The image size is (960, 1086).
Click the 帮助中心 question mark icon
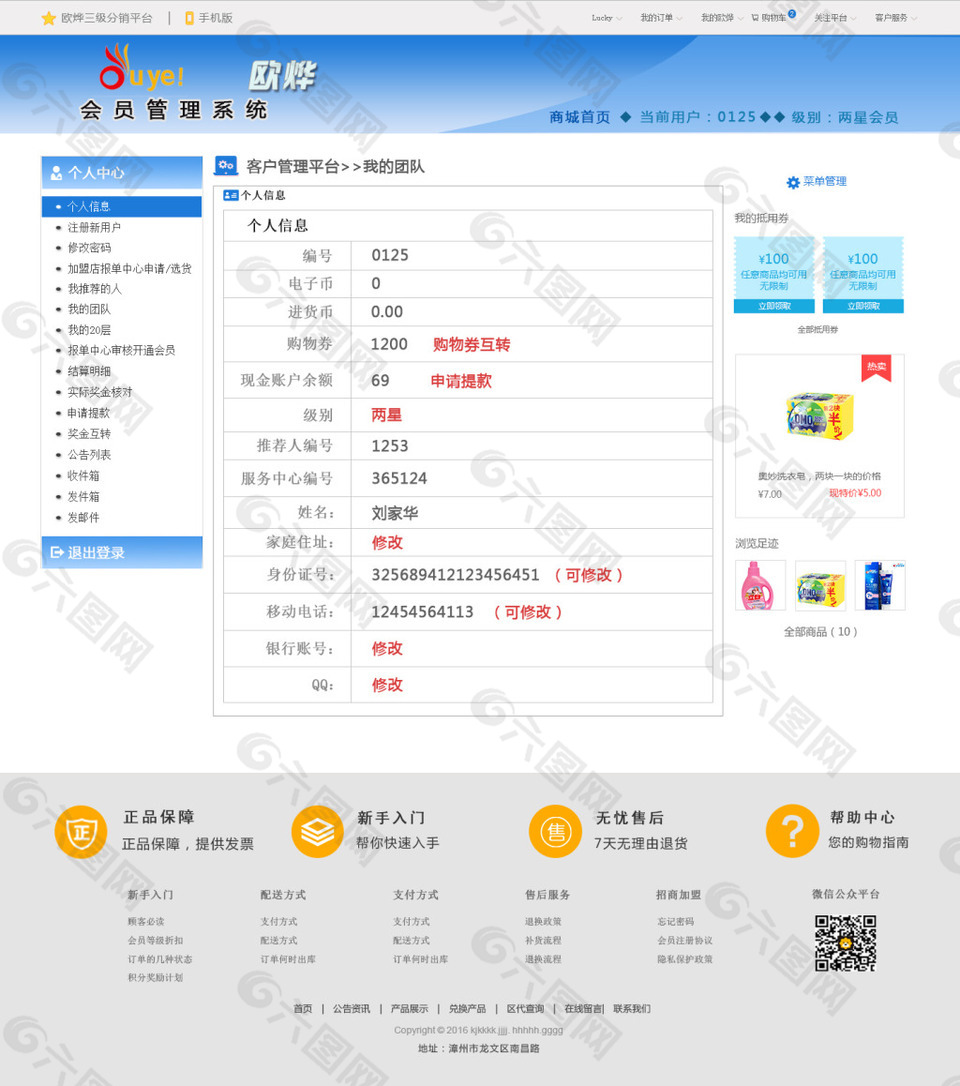point(791,831)
